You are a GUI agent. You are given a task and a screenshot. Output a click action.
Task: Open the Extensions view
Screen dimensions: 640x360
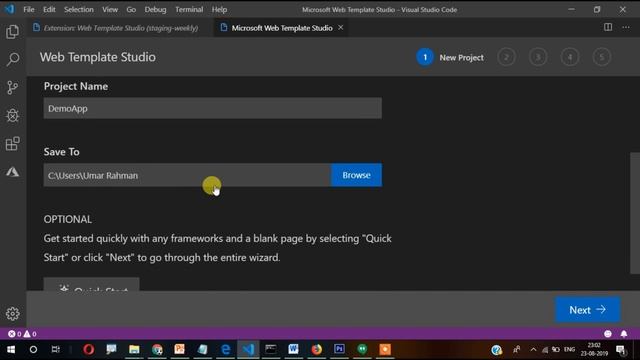pyautogui.click(x=12, y=144)
